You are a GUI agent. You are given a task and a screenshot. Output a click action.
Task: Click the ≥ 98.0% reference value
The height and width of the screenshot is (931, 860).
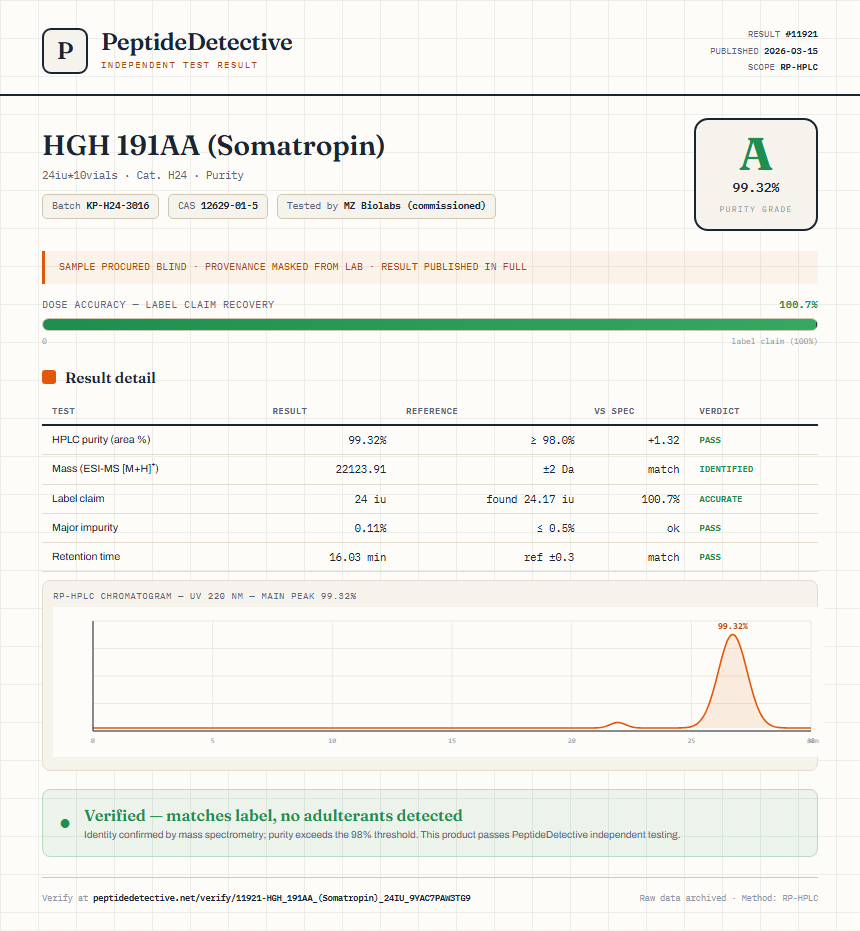click(552, 440)
